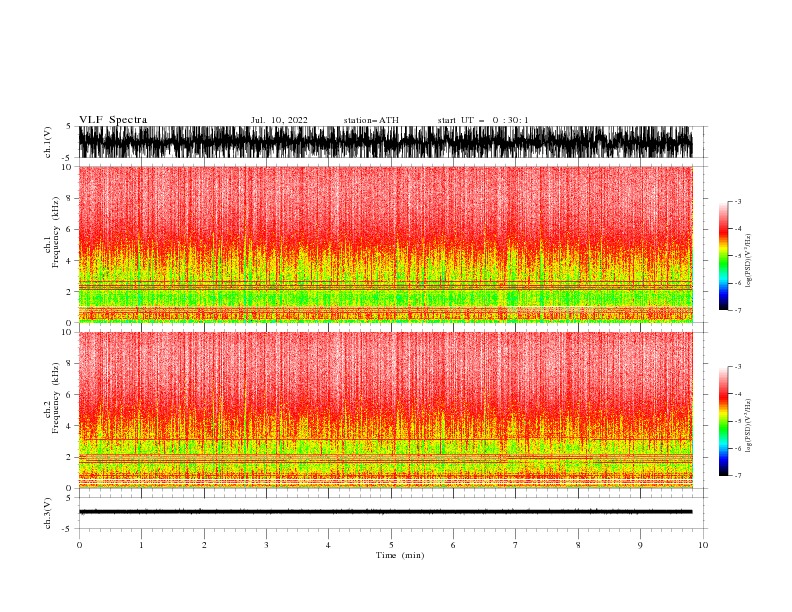Click the "1" tick on the Time axis
The width and height of the screenshot is (792, 612).
[x=141, y=545]
